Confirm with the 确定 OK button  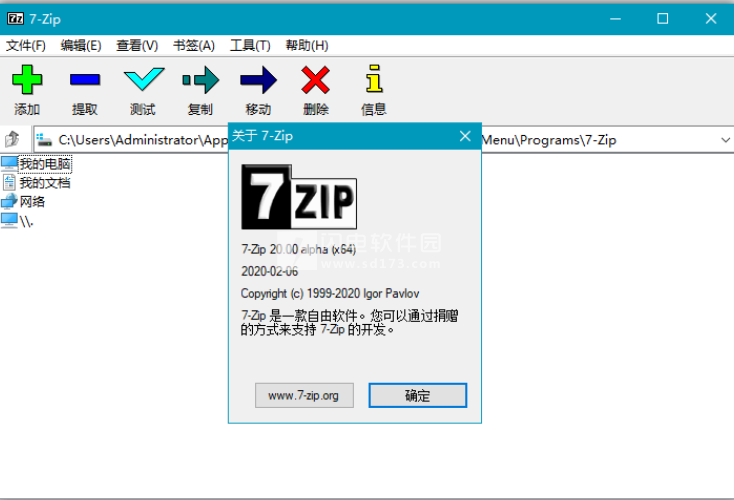point(418,396)
